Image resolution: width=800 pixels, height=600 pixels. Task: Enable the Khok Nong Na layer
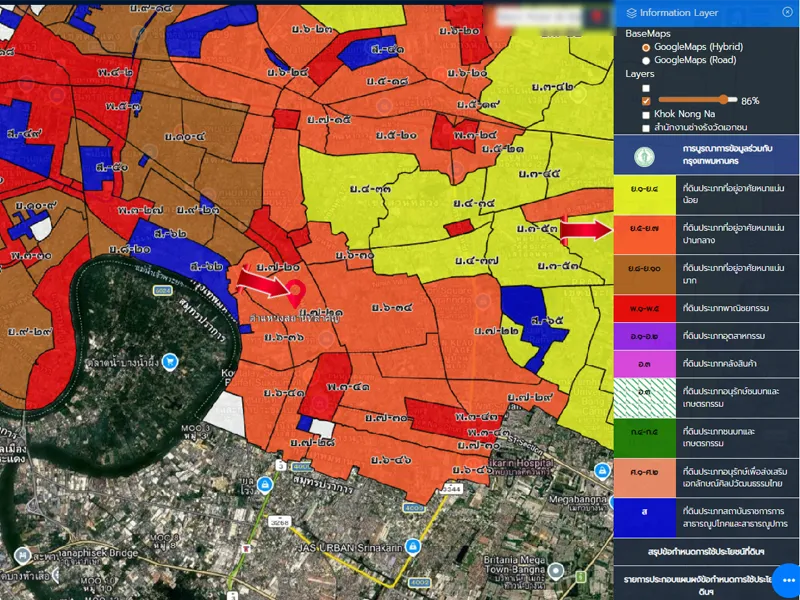tap(646, 115)
